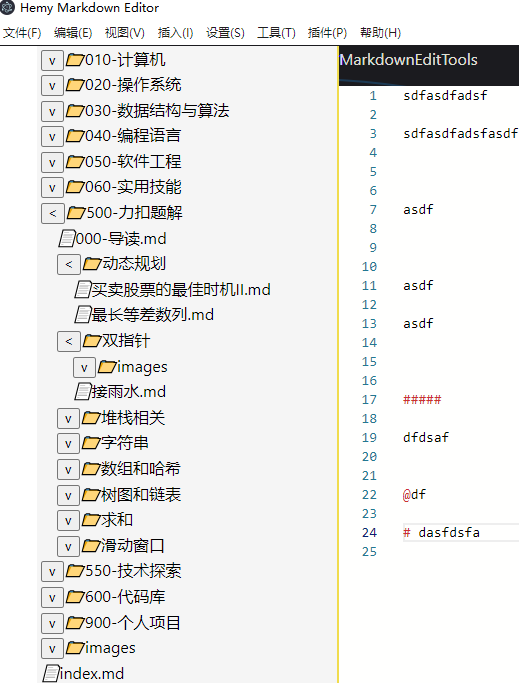519x683 pixels.
Task: Open 买卖股票的最佳时机II.md file
Action: 181,289
